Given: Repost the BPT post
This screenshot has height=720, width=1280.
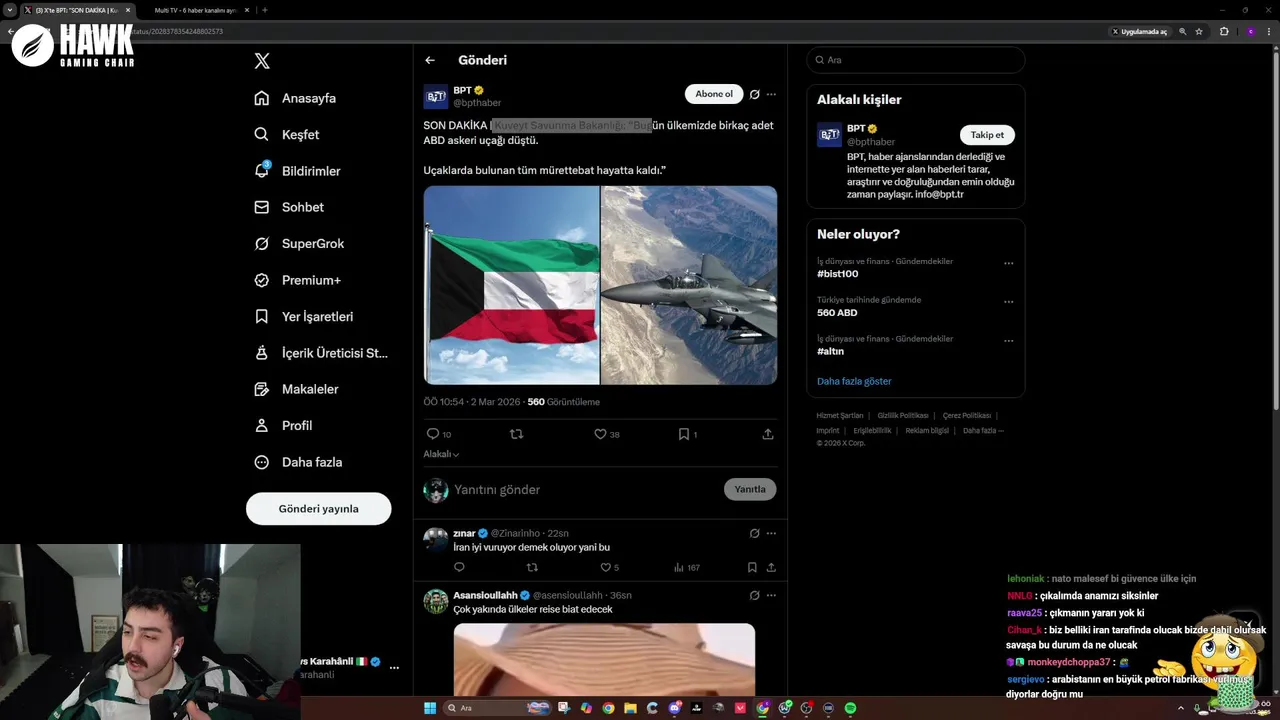Looking at the screenshot, I should (517, 434).
